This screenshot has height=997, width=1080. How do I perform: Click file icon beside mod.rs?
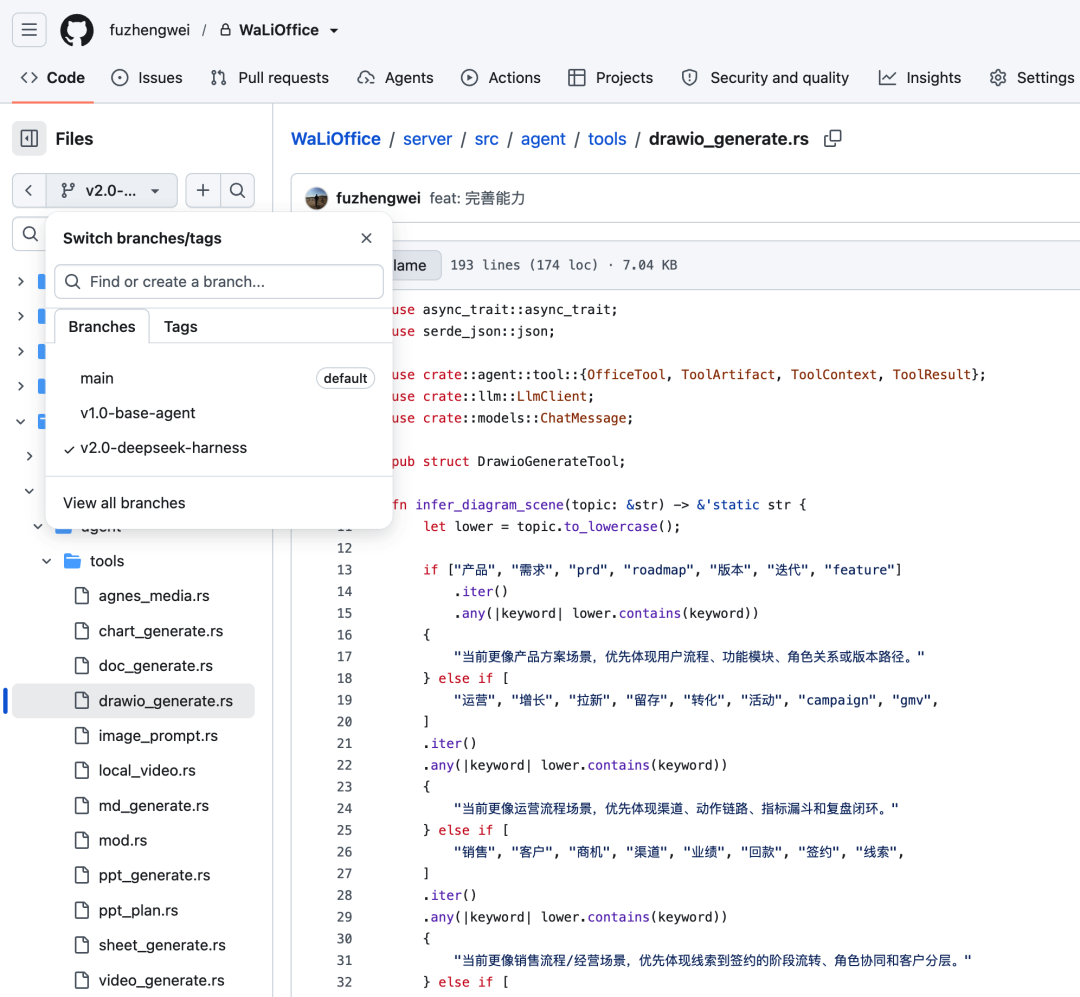click(x=82, y=841)
